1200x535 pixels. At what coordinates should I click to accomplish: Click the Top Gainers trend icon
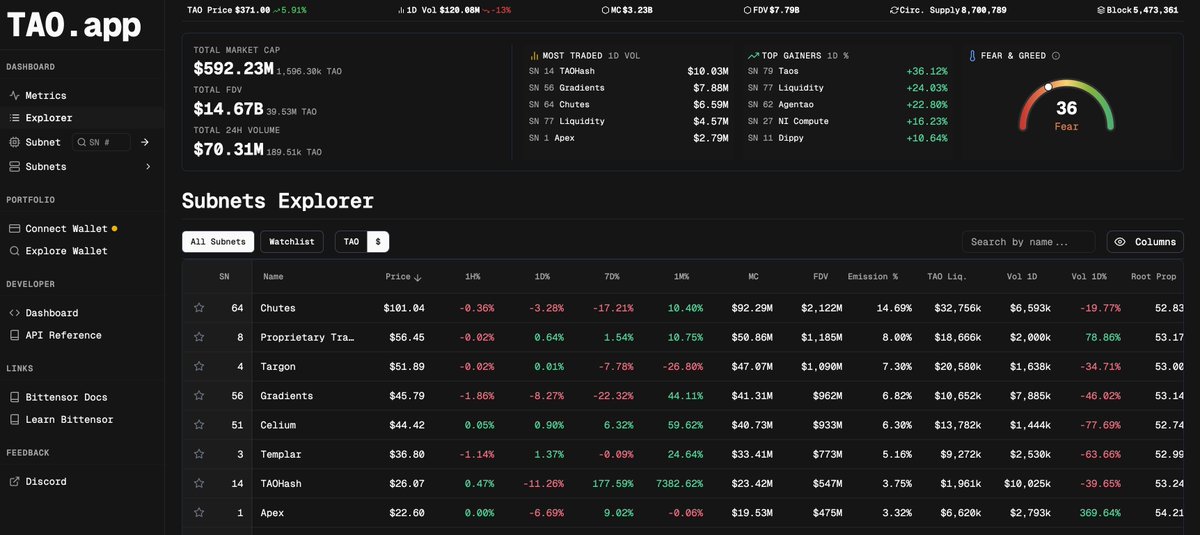tap(753, 55)
